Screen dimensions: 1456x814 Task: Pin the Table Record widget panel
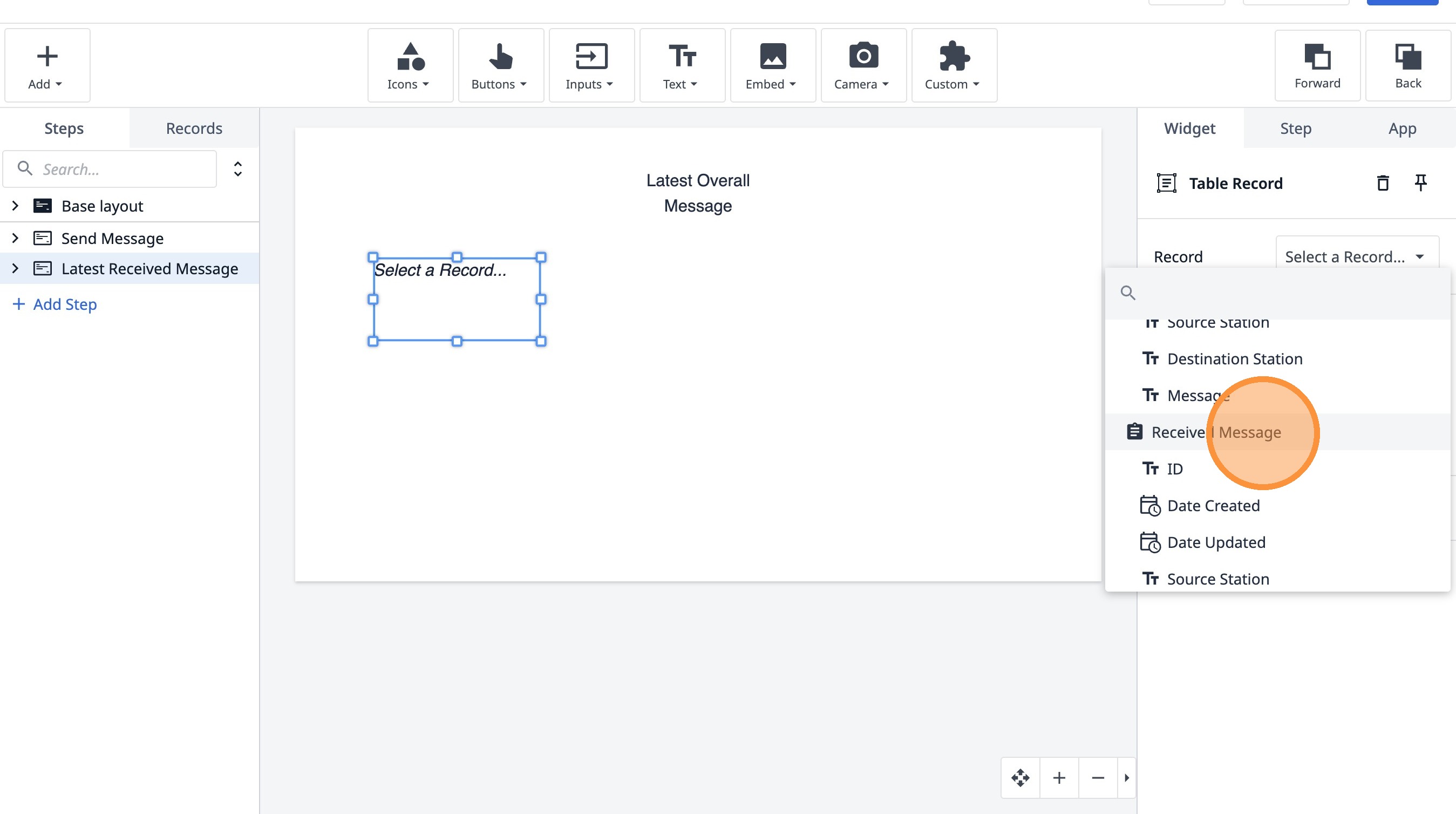(1420, 182)
